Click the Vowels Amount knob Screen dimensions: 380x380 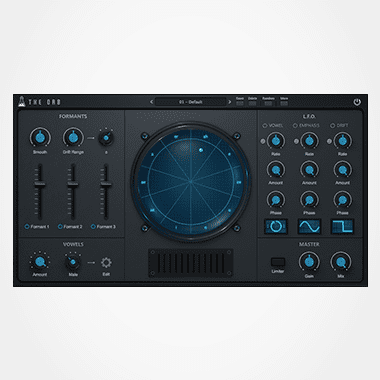pos(40,262)
